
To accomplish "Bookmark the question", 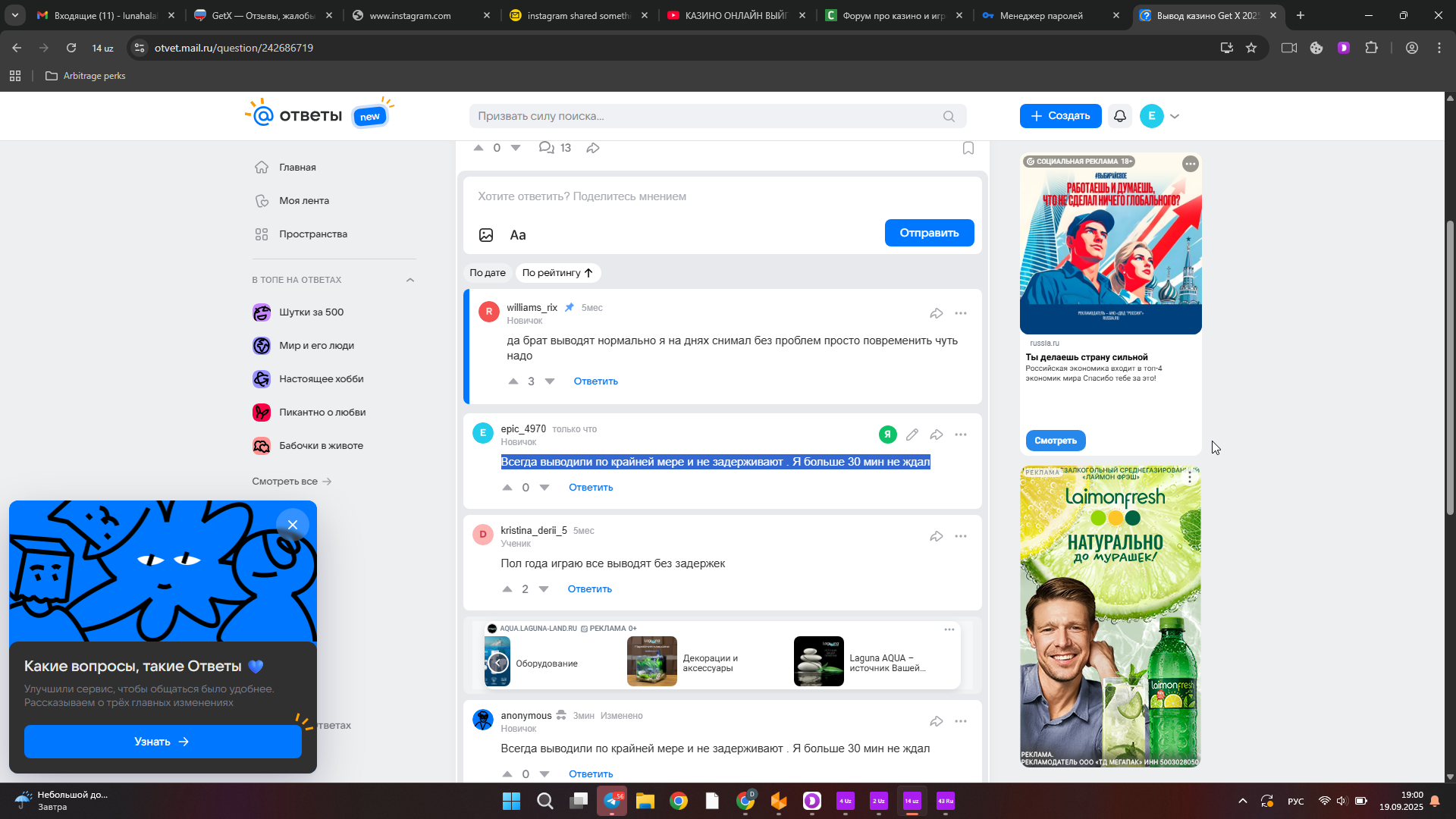I will point(968,148).
